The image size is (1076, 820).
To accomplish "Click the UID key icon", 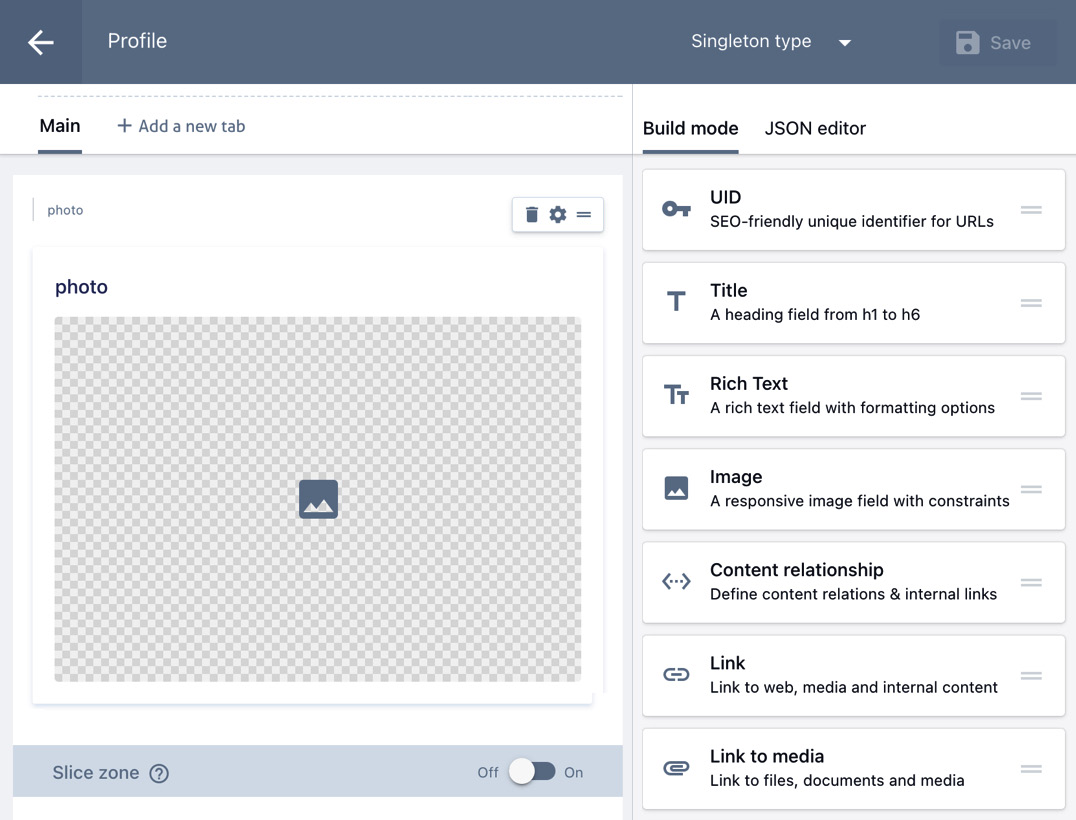I will pyautogui.click(x=676, y=209).
